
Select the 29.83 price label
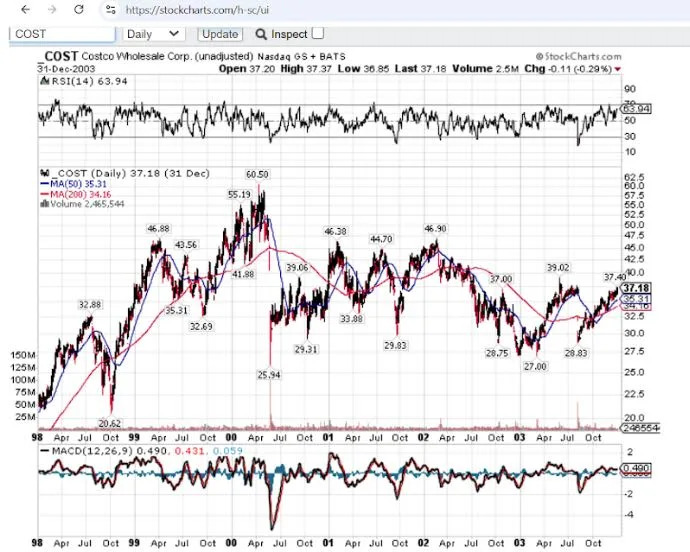point(395,346)
